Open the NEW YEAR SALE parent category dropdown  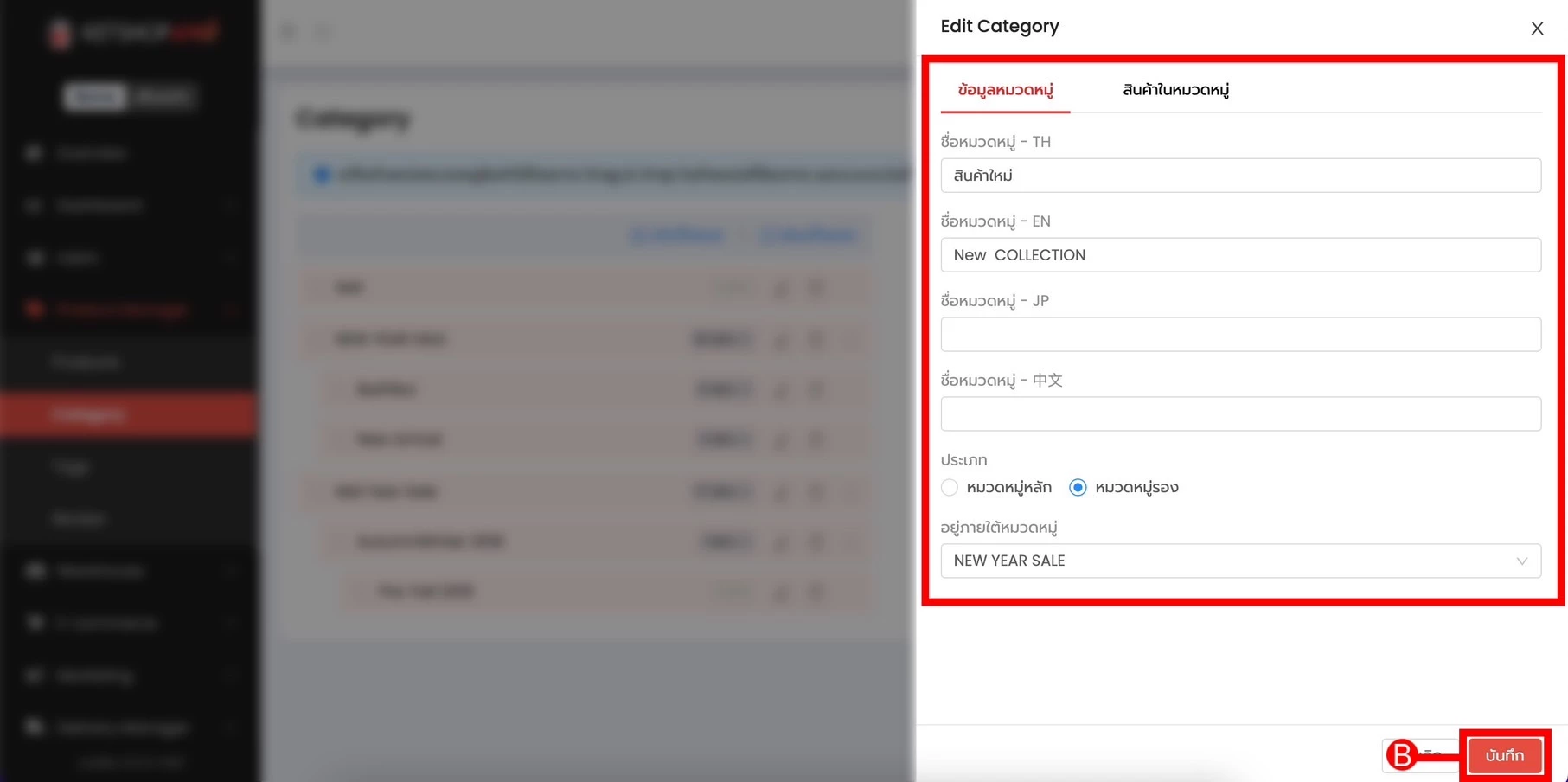[x=1240, y=561]
